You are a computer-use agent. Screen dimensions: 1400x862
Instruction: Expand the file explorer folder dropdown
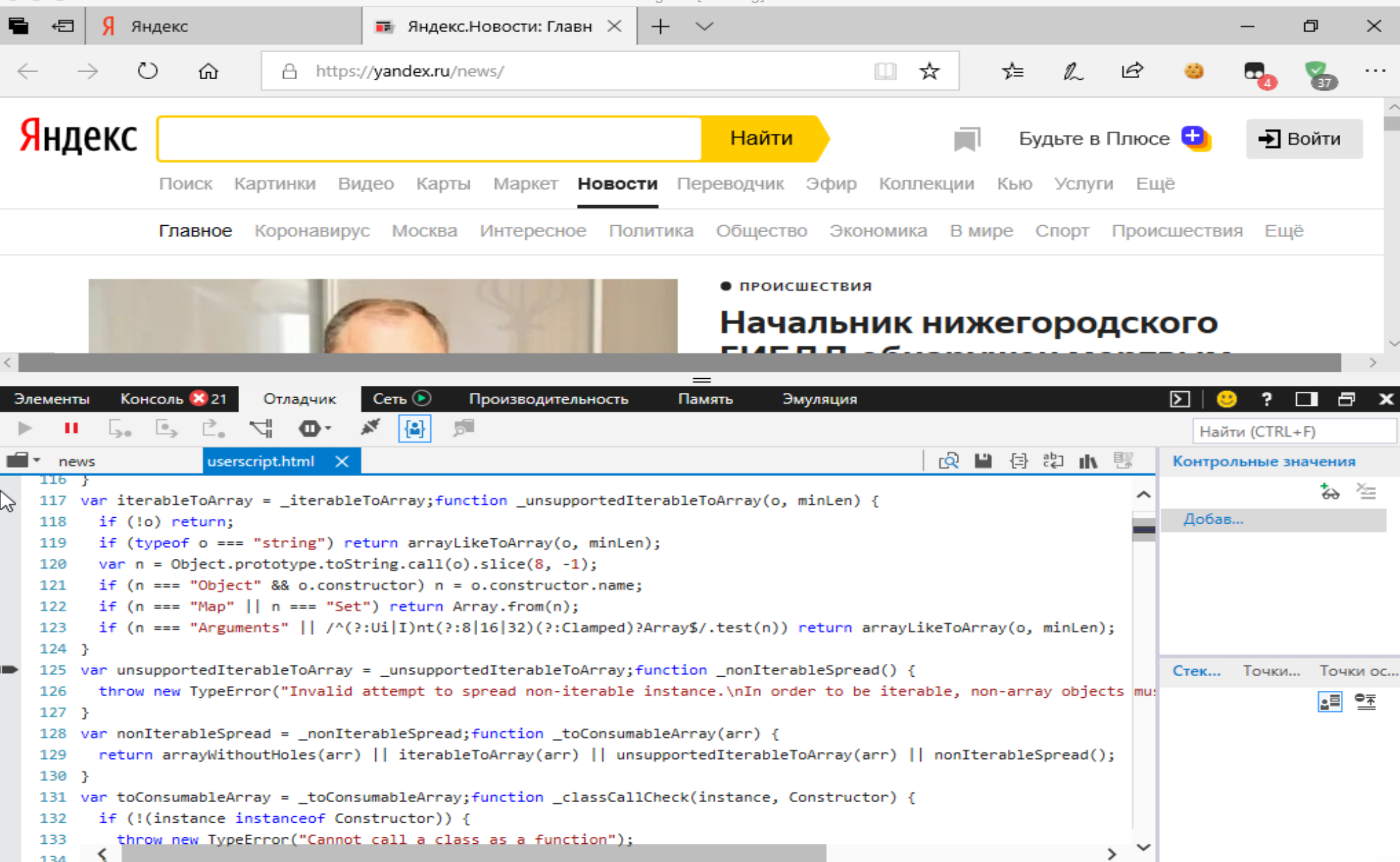(37, 461)
